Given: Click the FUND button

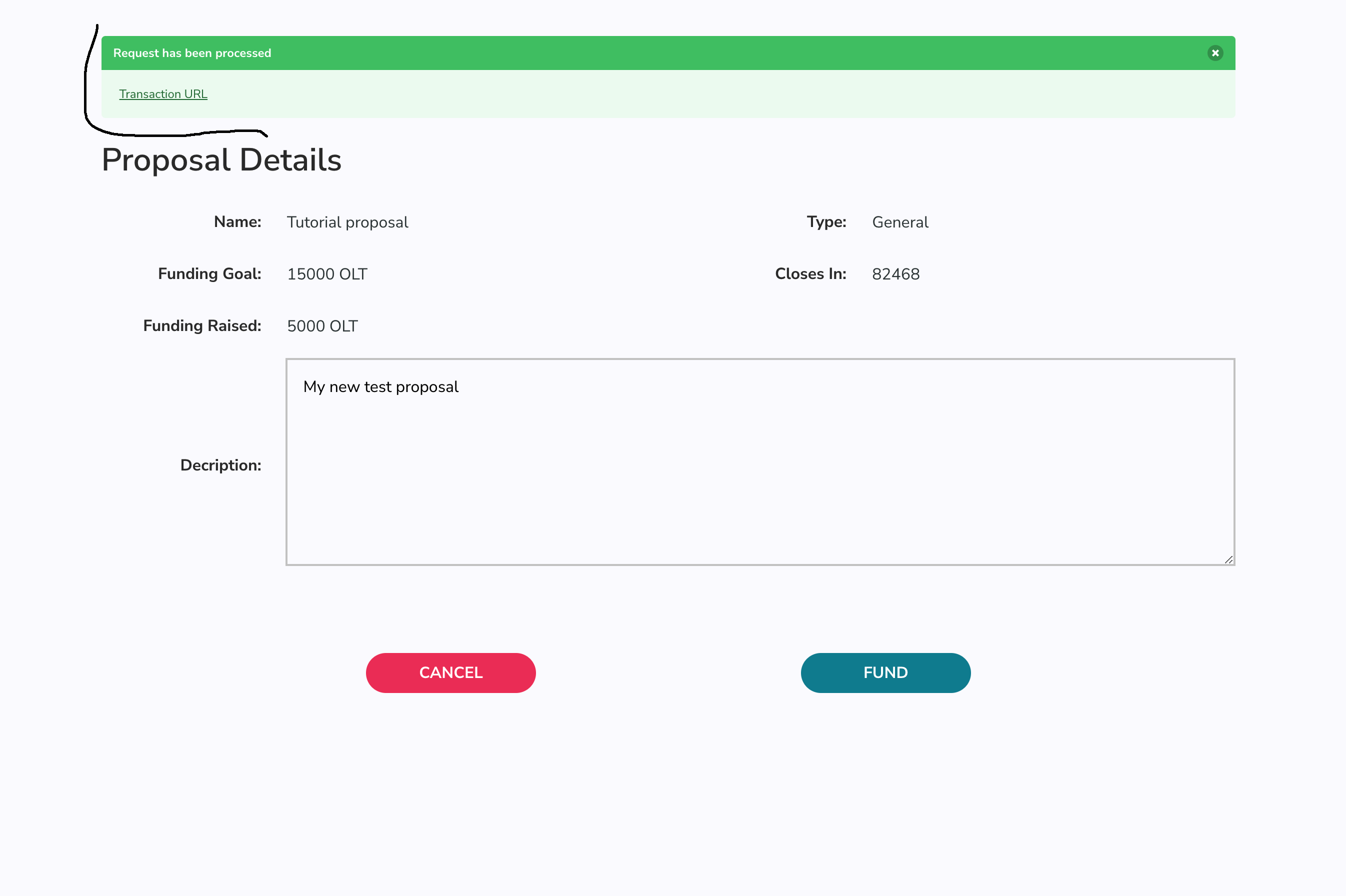Looking at the screenshot, I should click(x=885, y=672).
